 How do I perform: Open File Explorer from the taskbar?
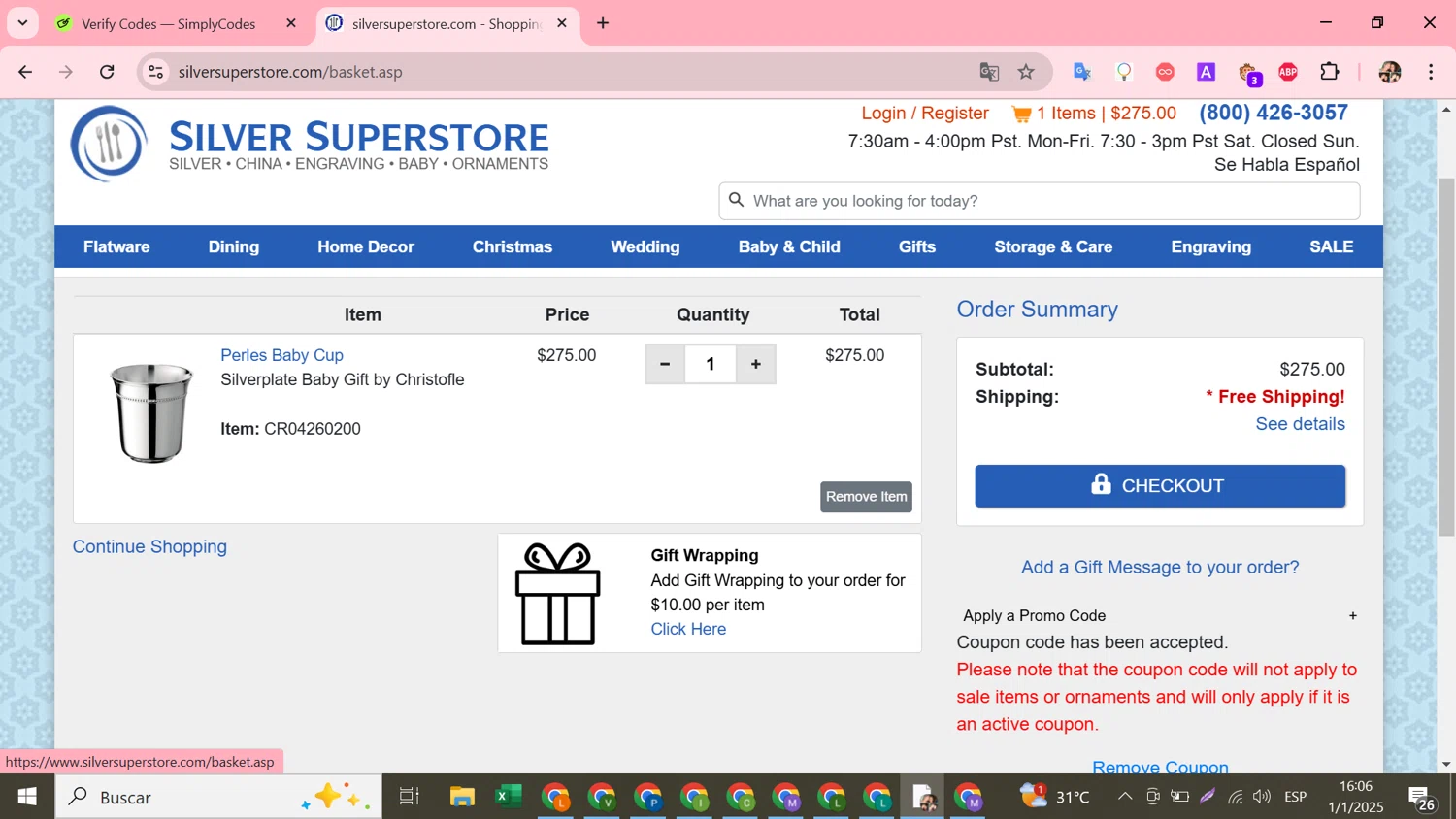(462, 797)
